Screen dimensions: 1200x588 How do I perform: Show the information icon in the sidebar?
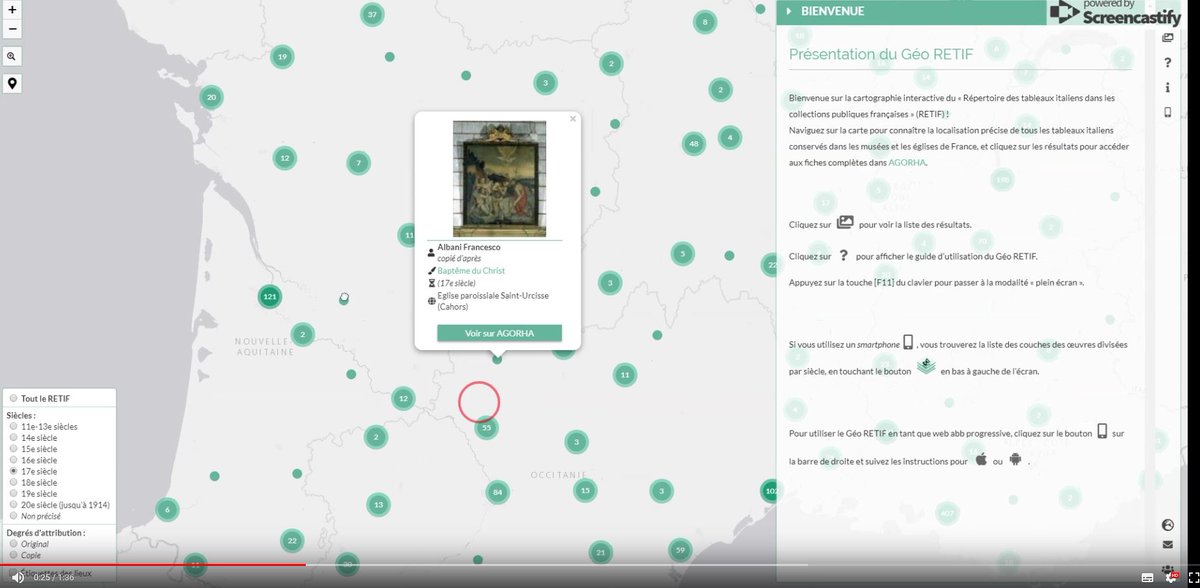click(x=1167, y=88)
